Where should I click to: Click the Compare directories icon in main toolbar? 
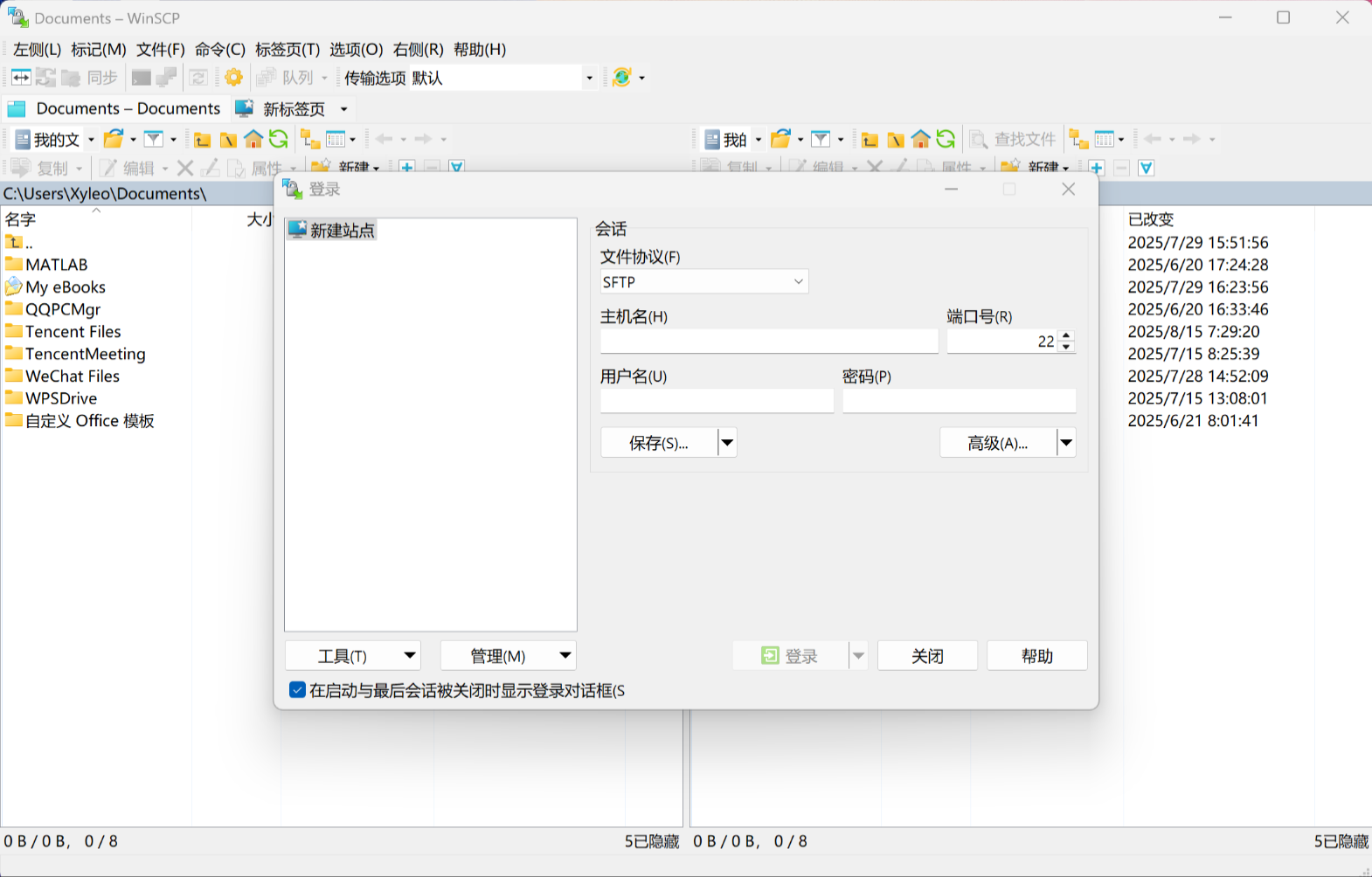pyautogui.click(x=21, y=78)
